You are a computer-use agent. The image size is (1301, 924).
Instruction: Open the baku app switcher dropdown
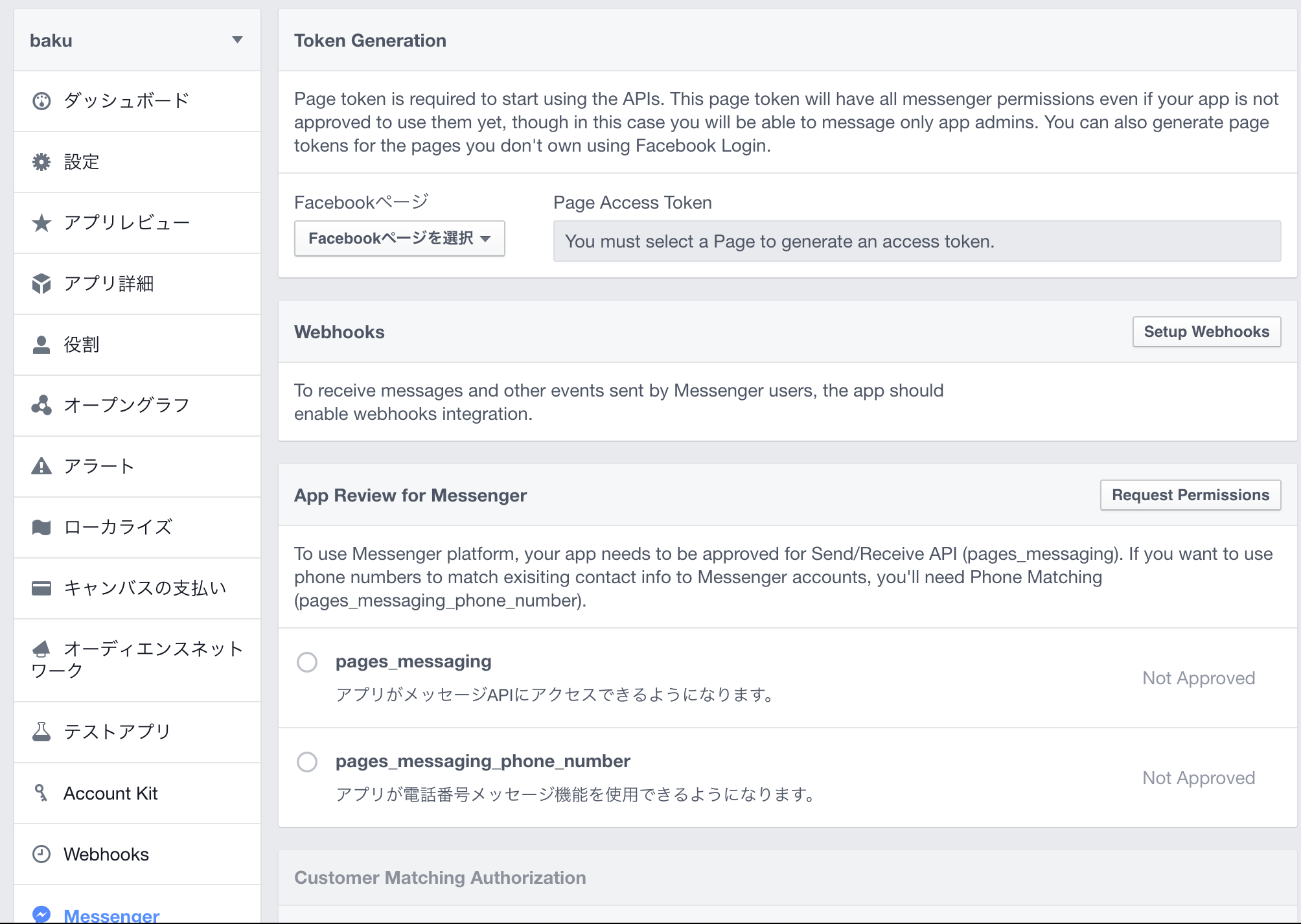pyautogui.click(x=137, y=40)
